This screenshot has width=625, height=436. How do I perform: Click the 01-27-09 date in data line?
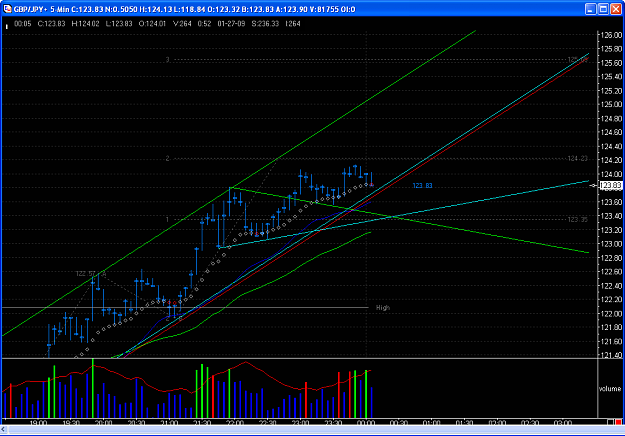[231, 24]
